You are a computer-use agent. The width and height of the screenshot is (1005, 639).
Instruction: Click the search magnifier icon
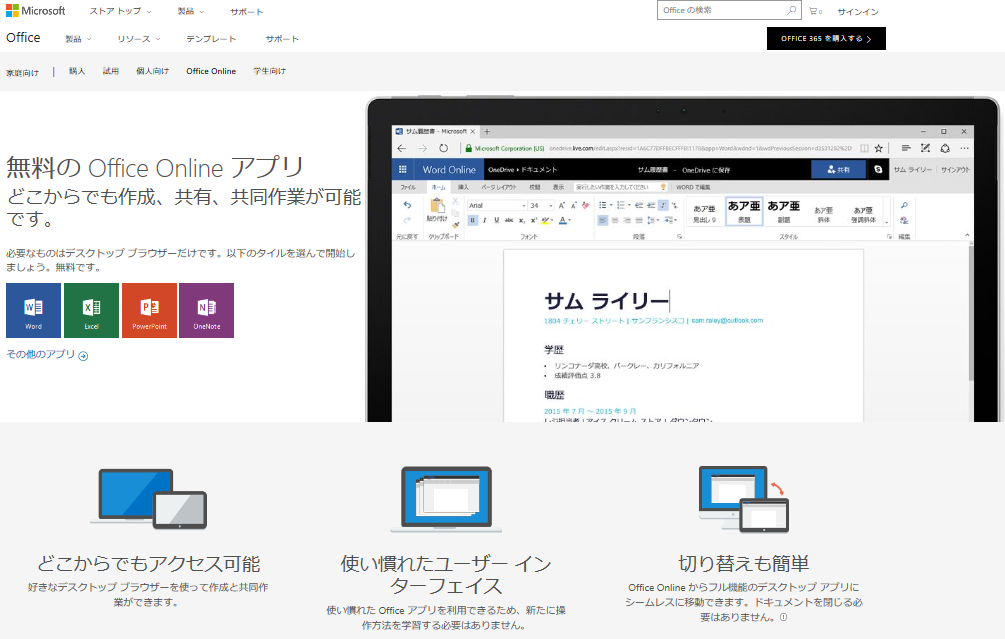pos(792,10)
